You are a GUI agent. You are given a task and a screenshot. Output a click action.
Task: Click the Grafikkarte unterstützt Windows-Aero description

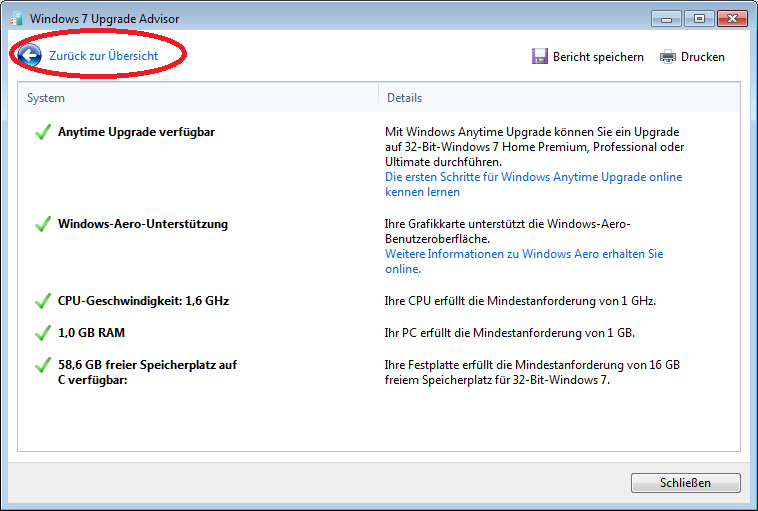click(508, 231)
